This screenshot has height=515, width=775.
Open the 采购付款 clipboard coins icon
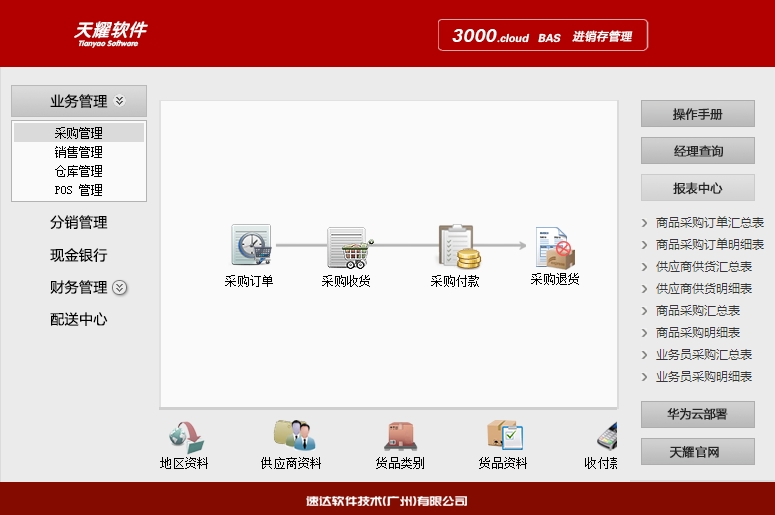point(459,246)
